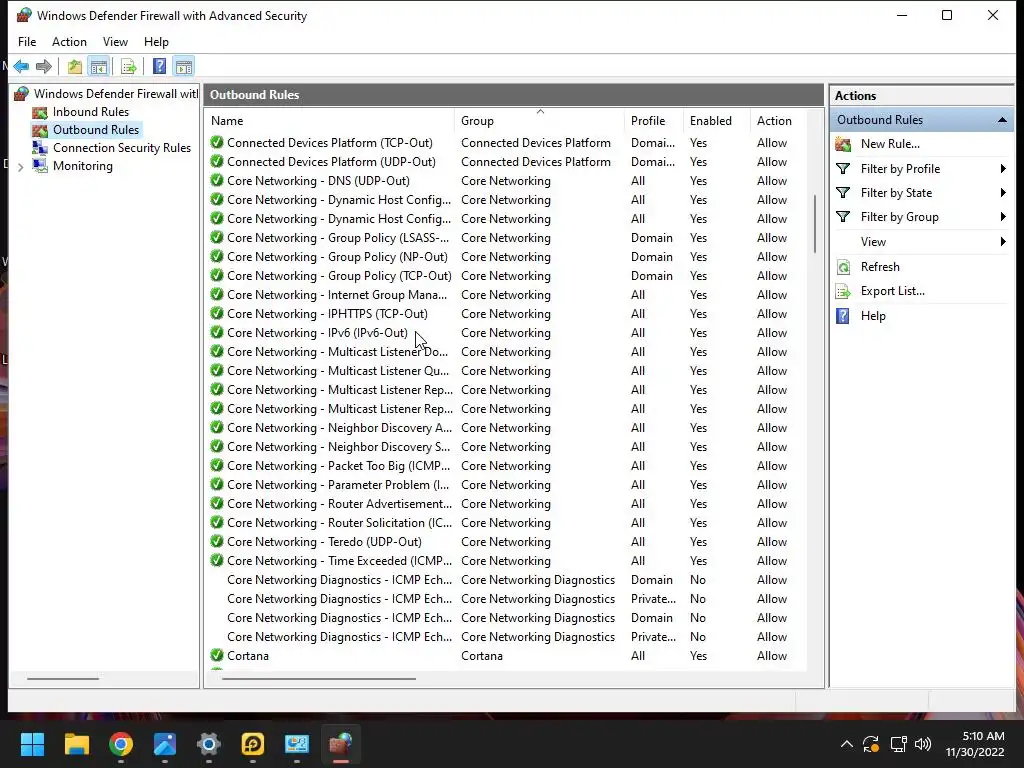The height and width of the screenshot is (768, 1024).
Task: Click the Inbound Rules tree icon
Action: click(x=40, y=112)
